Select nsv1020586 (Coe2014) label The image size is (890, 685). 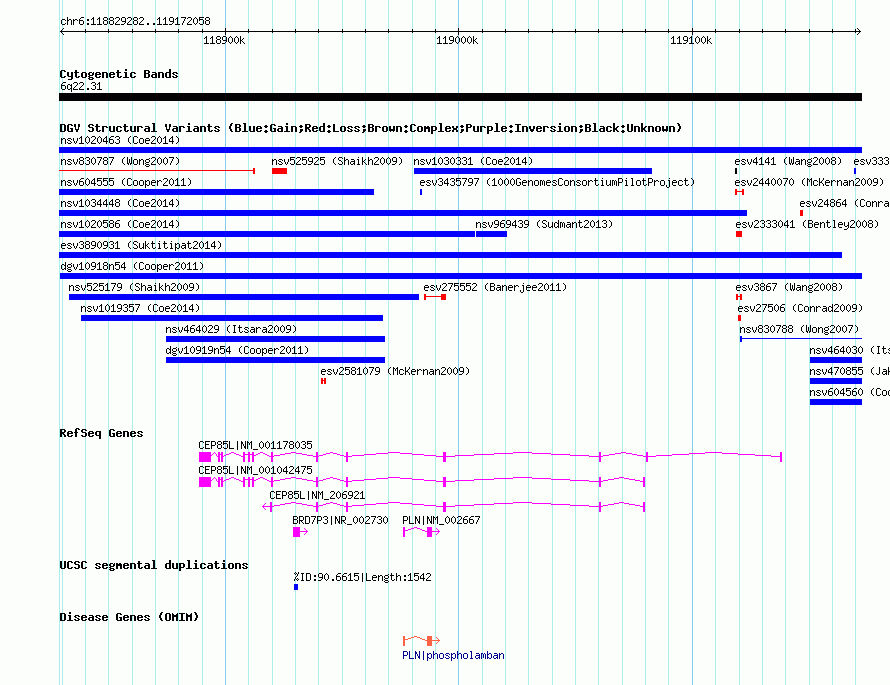click(120, 224)
